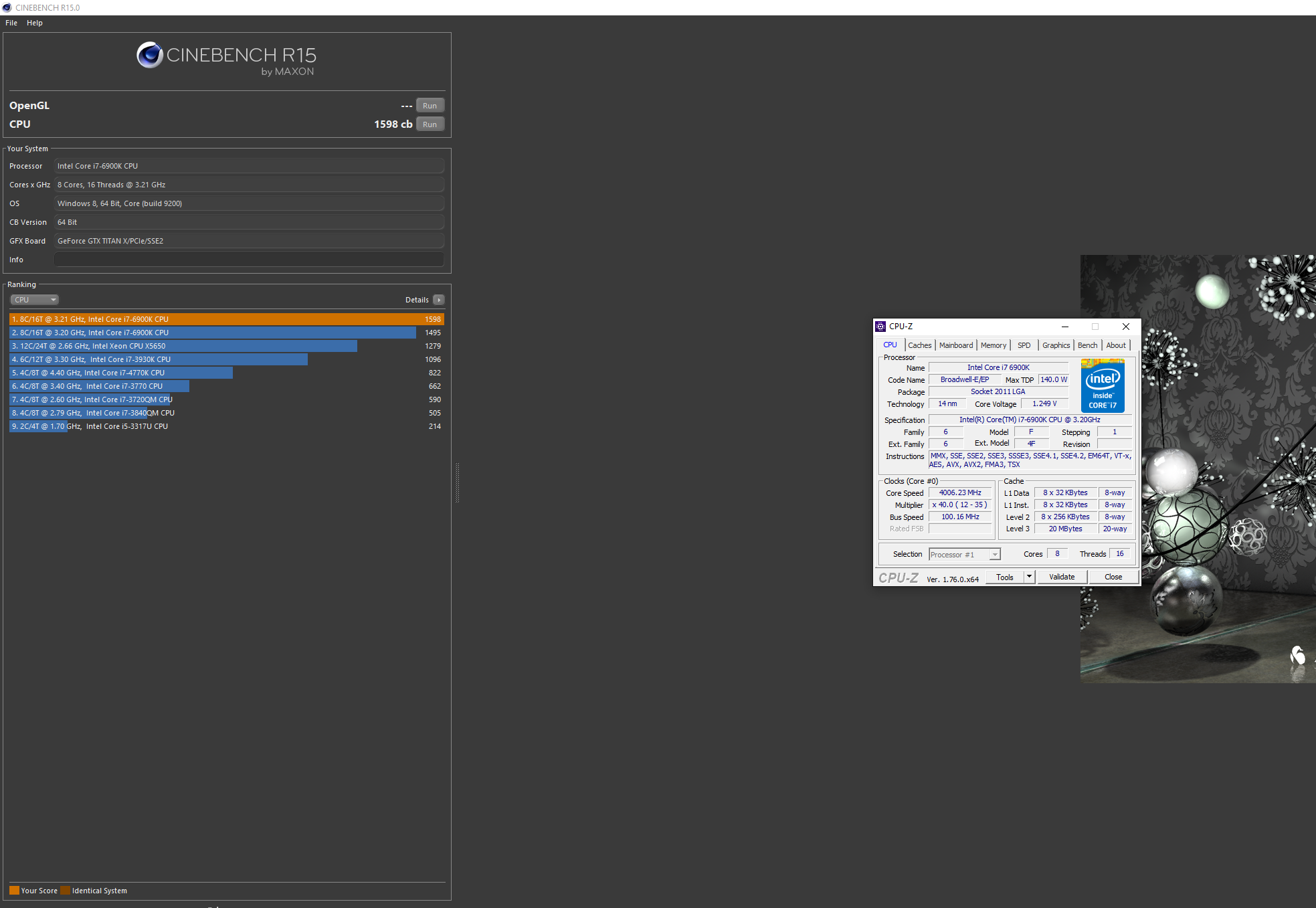Switch to Memory tab in CPU-Z
This screenshot has height=908, width=1316.
point(994,345)
